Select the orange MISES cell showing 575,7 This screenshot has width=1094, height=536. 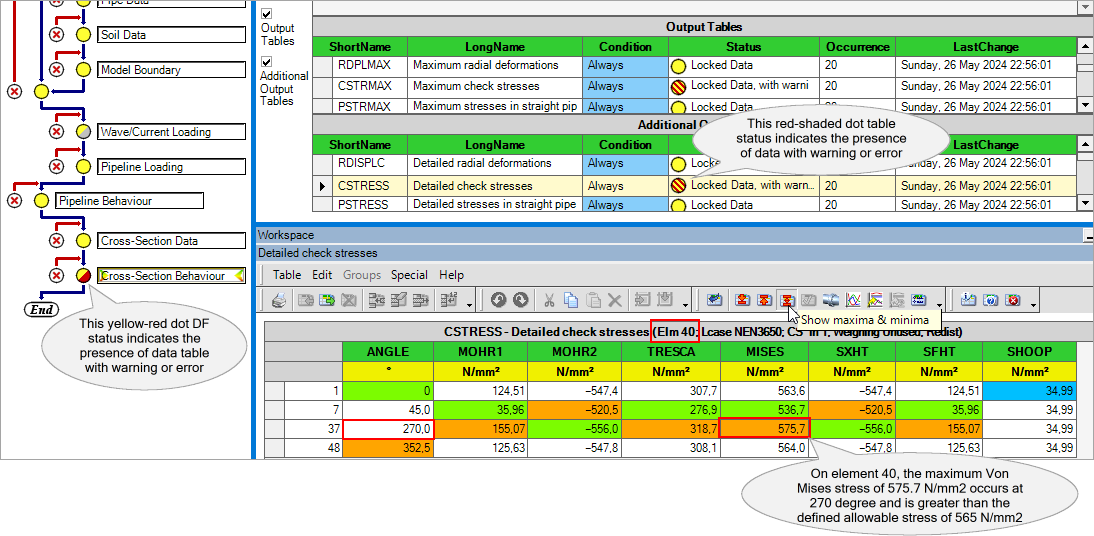pos(765,428)
